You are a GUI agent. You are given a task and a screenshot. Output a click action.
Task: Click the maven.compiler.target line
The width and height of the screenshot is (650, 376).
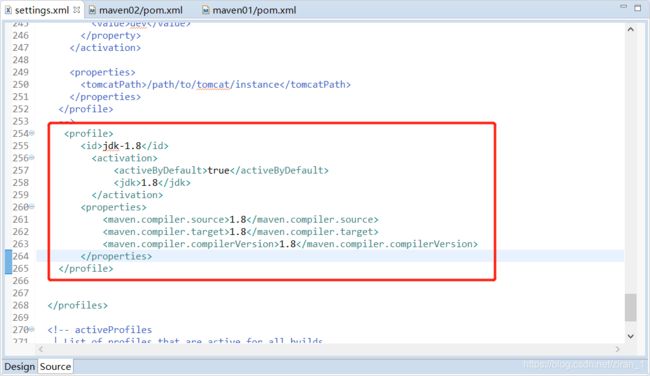240,232
